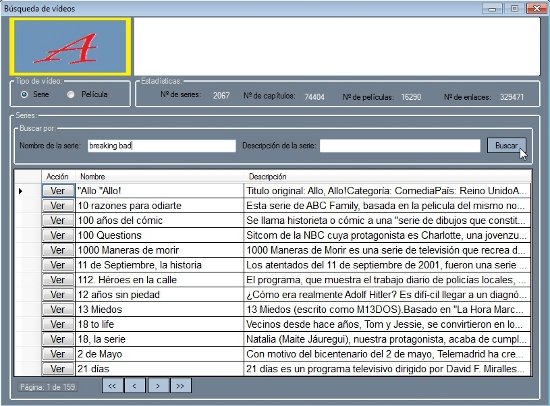Click Ver for "Allo "Allo!

click(58, 191)
